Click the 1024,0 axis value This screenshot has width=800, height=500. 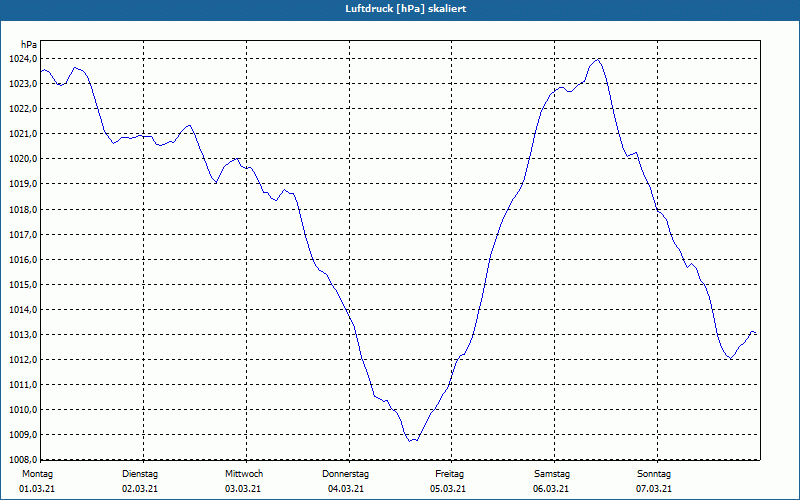pyautogui.click(x=23, y=59)
